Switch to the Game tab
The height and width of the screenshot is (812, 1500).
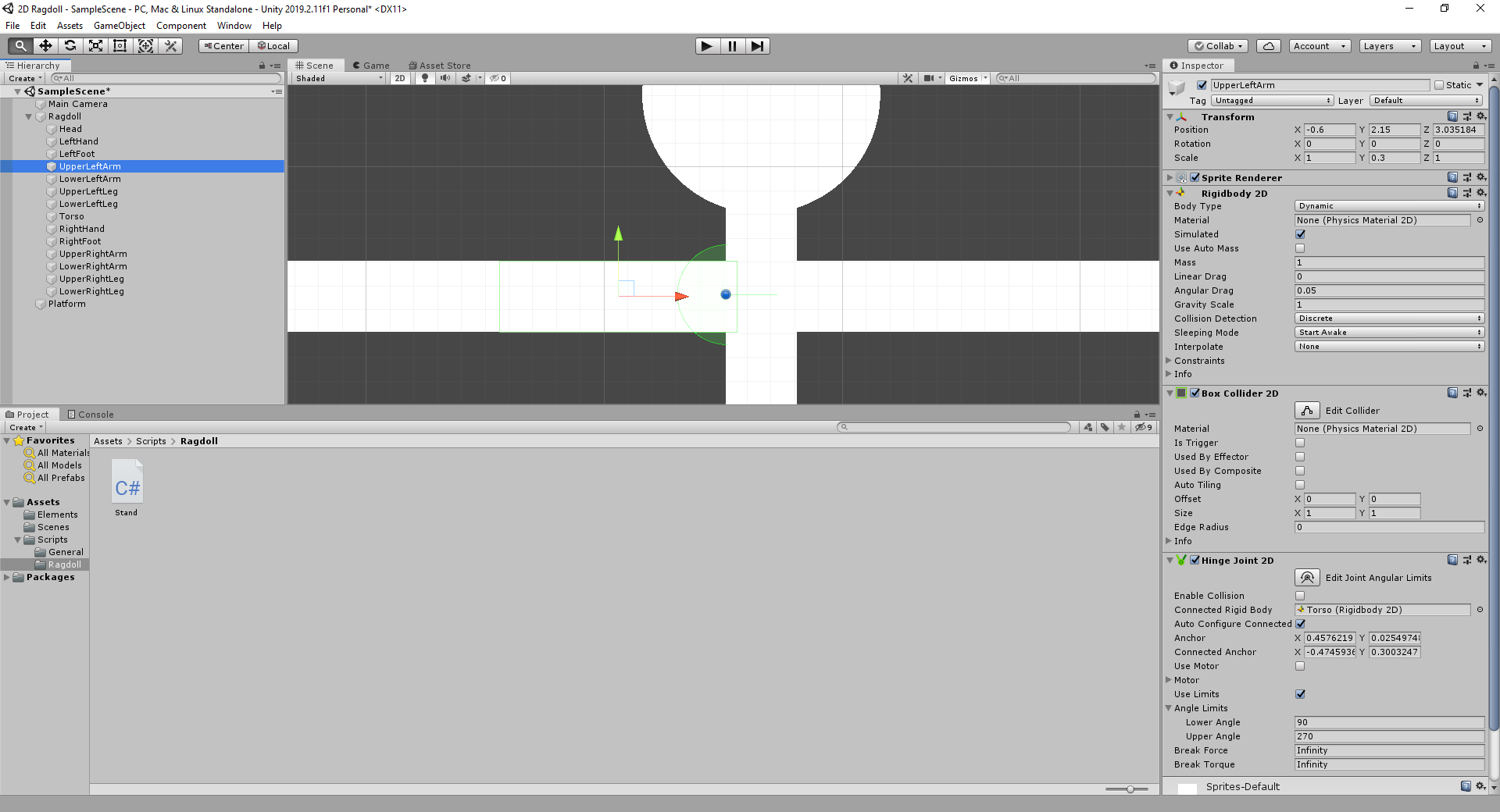tap(371, 66)
